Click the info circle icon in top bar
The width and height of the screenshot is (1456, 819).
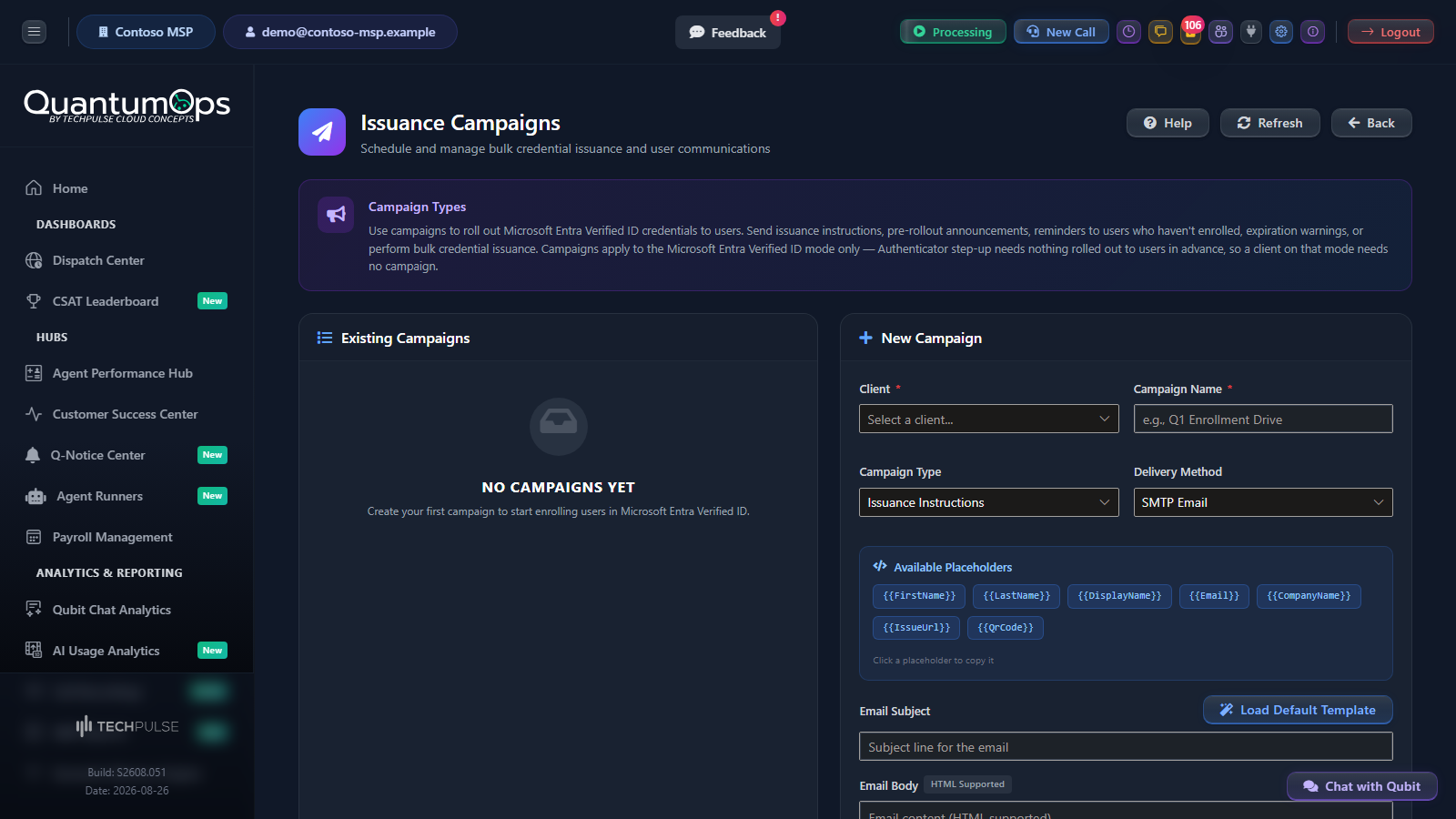[x=1313, y=32]
